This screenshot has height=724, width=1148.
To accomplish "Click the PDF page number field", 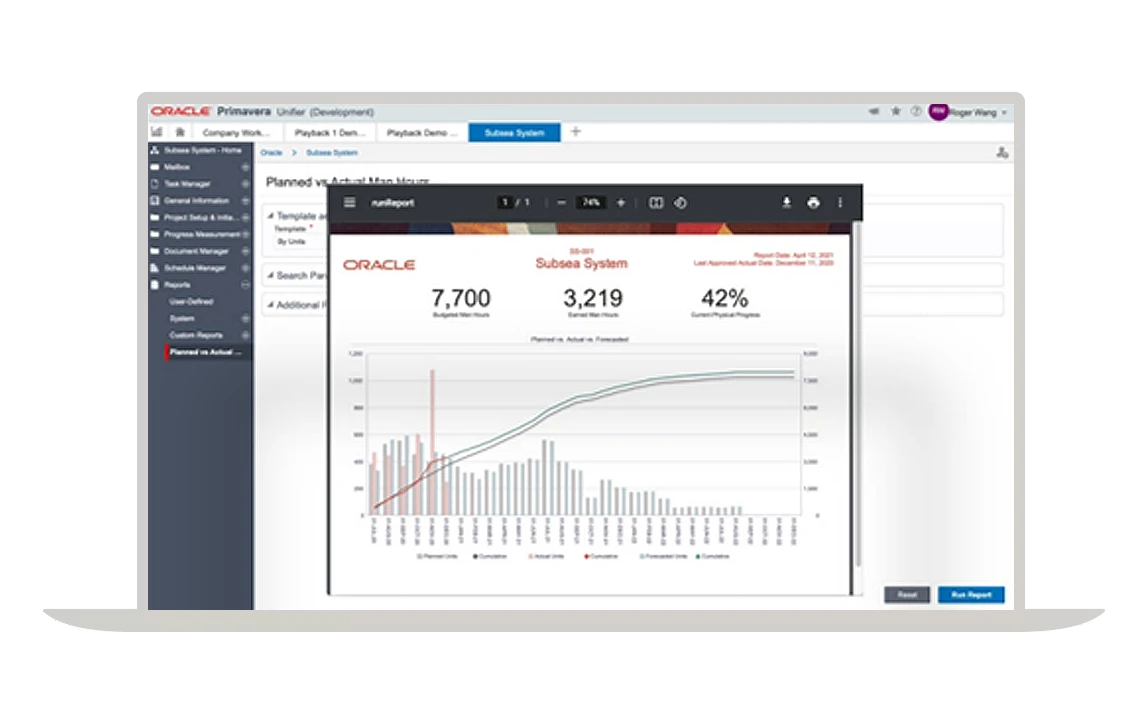I will point(506,203).
